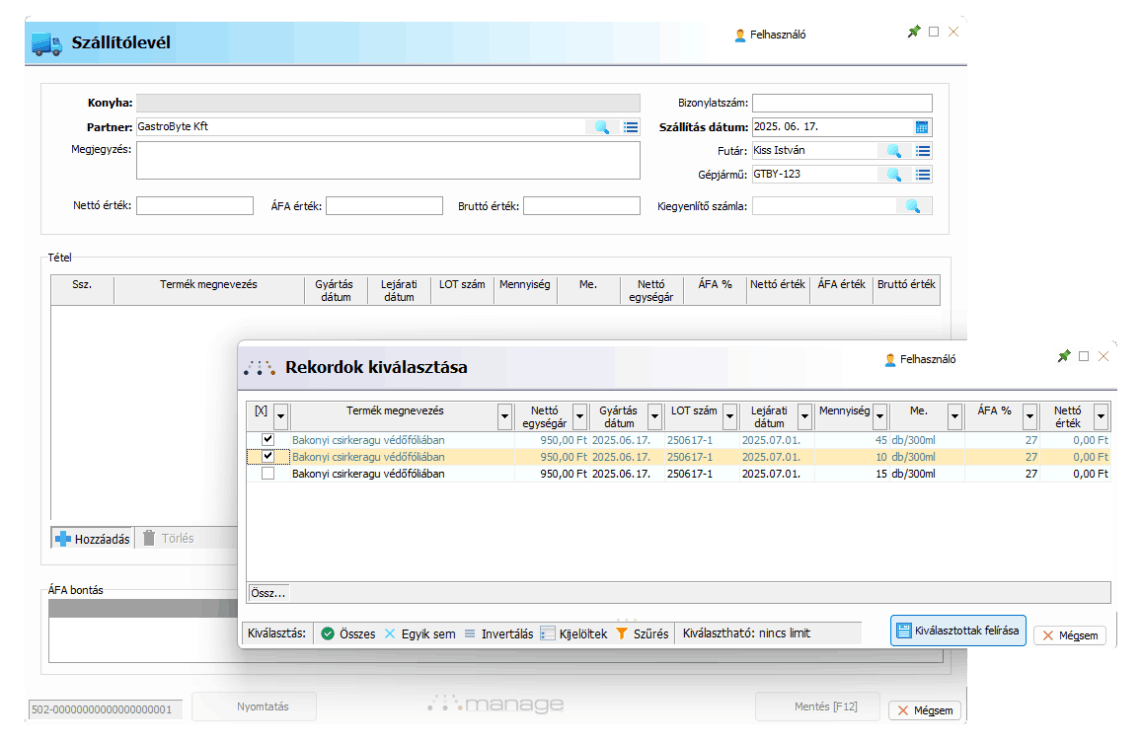Open the Szállítás dátum calendar picker
Viewport: 1142px width, 743px height.
[922, 128]
